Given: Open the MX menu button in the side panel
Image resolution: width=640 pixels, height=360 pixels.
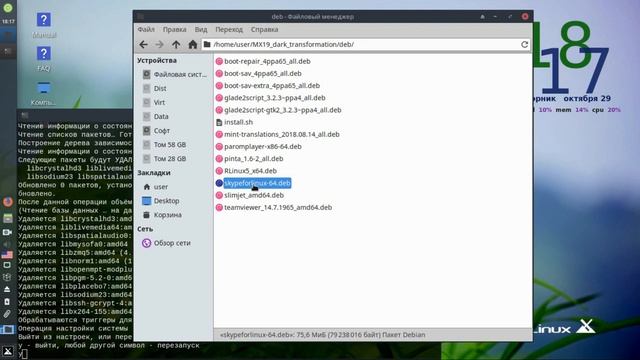Looking at the screenshot, I should coord(7,351).
